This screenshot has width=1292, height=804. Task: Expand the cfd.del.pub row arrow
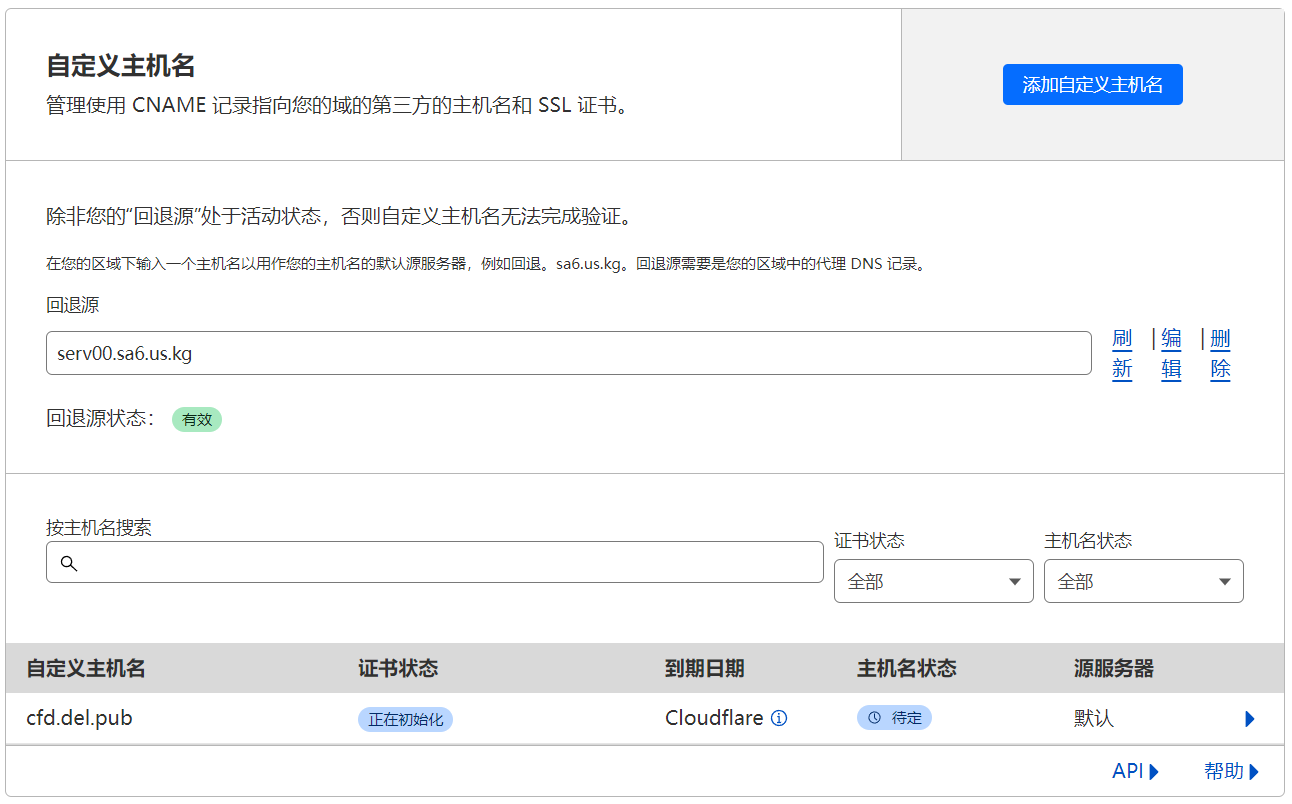(x=1249, y=719)
